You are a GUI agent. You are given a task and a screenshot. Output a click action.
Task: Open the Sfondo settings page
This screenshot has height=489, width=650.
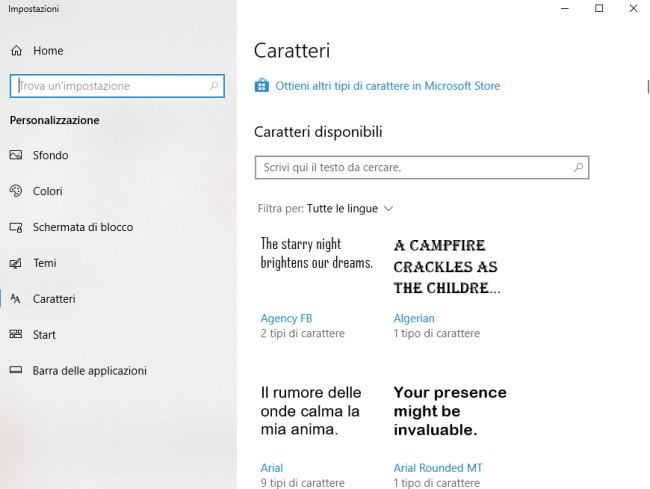point(50,155)
